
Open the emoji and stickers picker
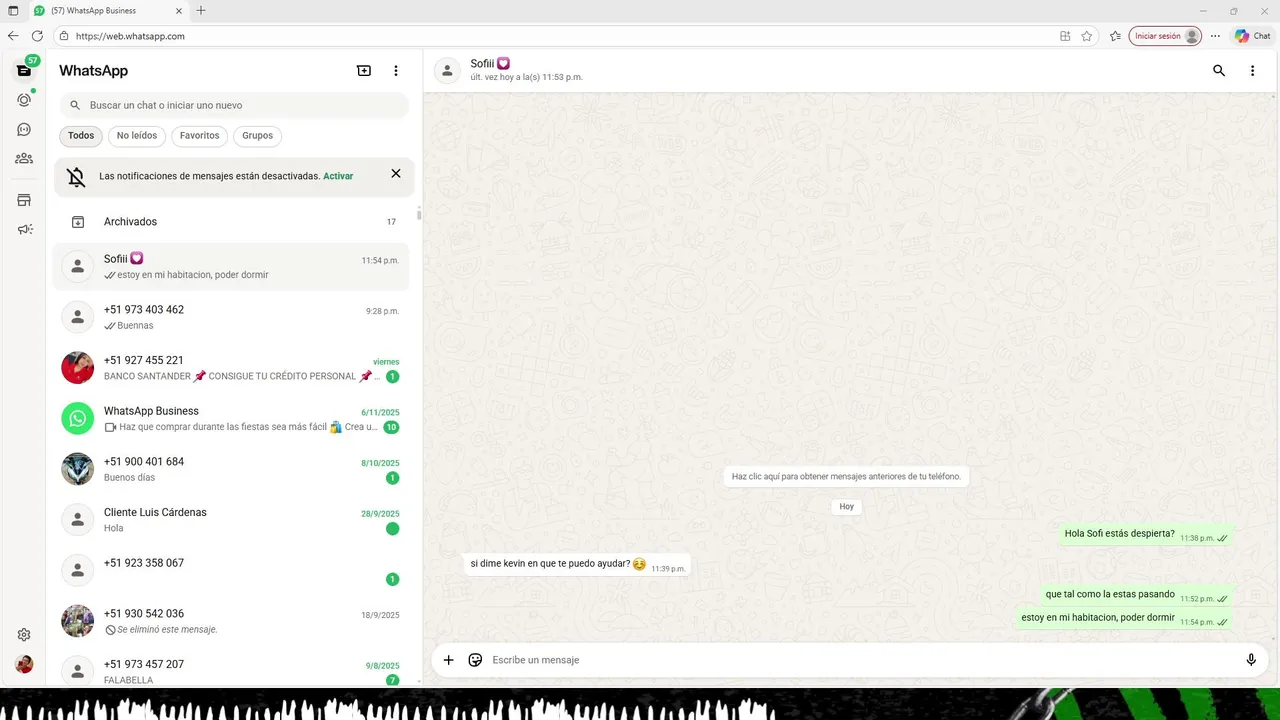point(475,660)
